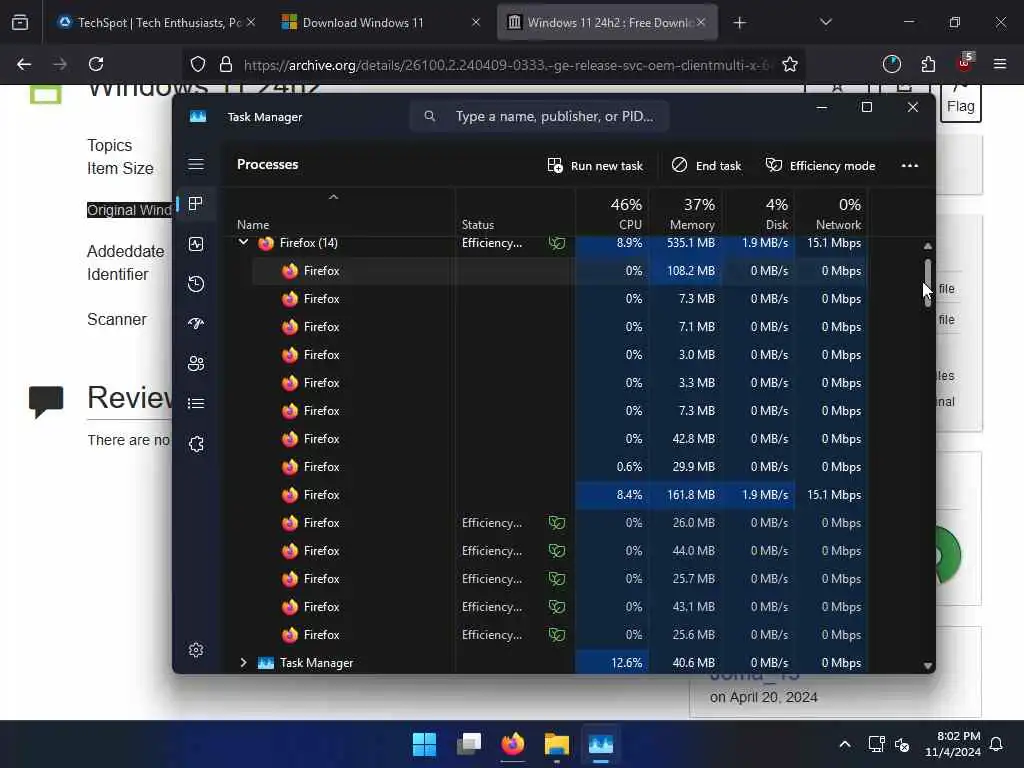Select Firefox process using 108.2 MB
Image resolution: width=1024 pixels, height=768 pixels.
click(560, 270)
